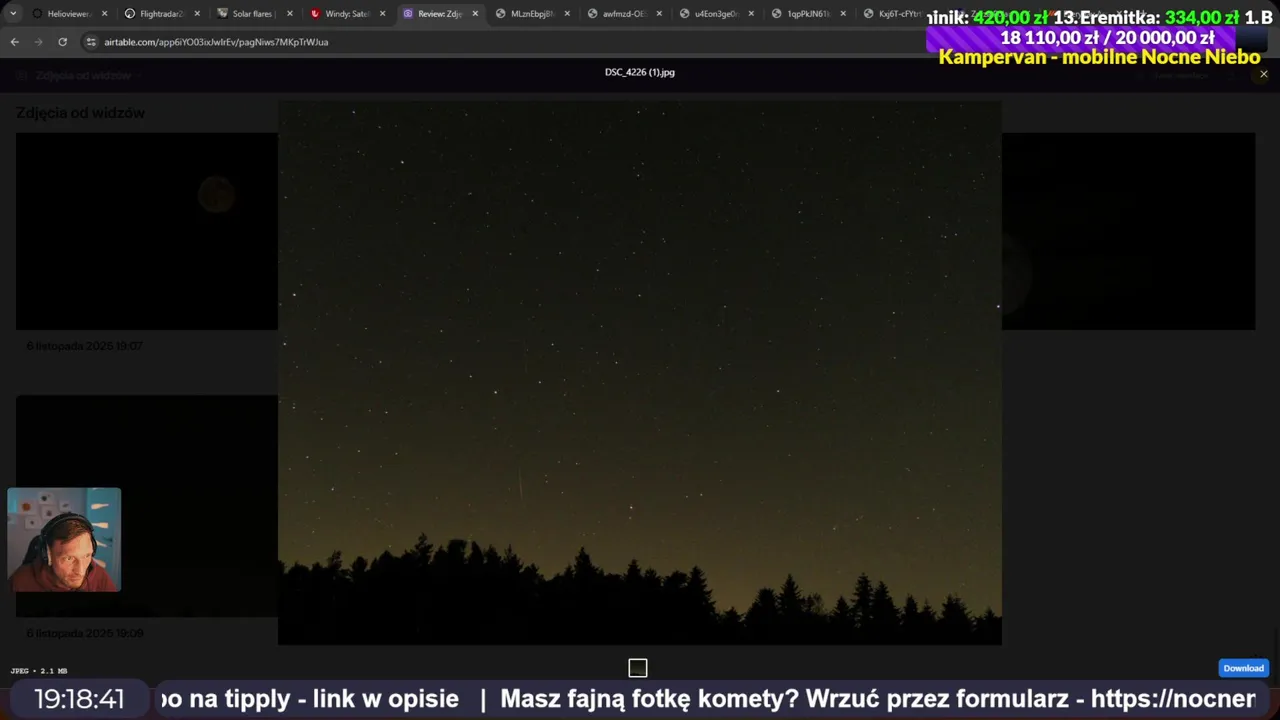This screenshot has height=720, width=1280.
Task: Switch to the awfmzd-OE tab
Action: [x=620, y=14]
